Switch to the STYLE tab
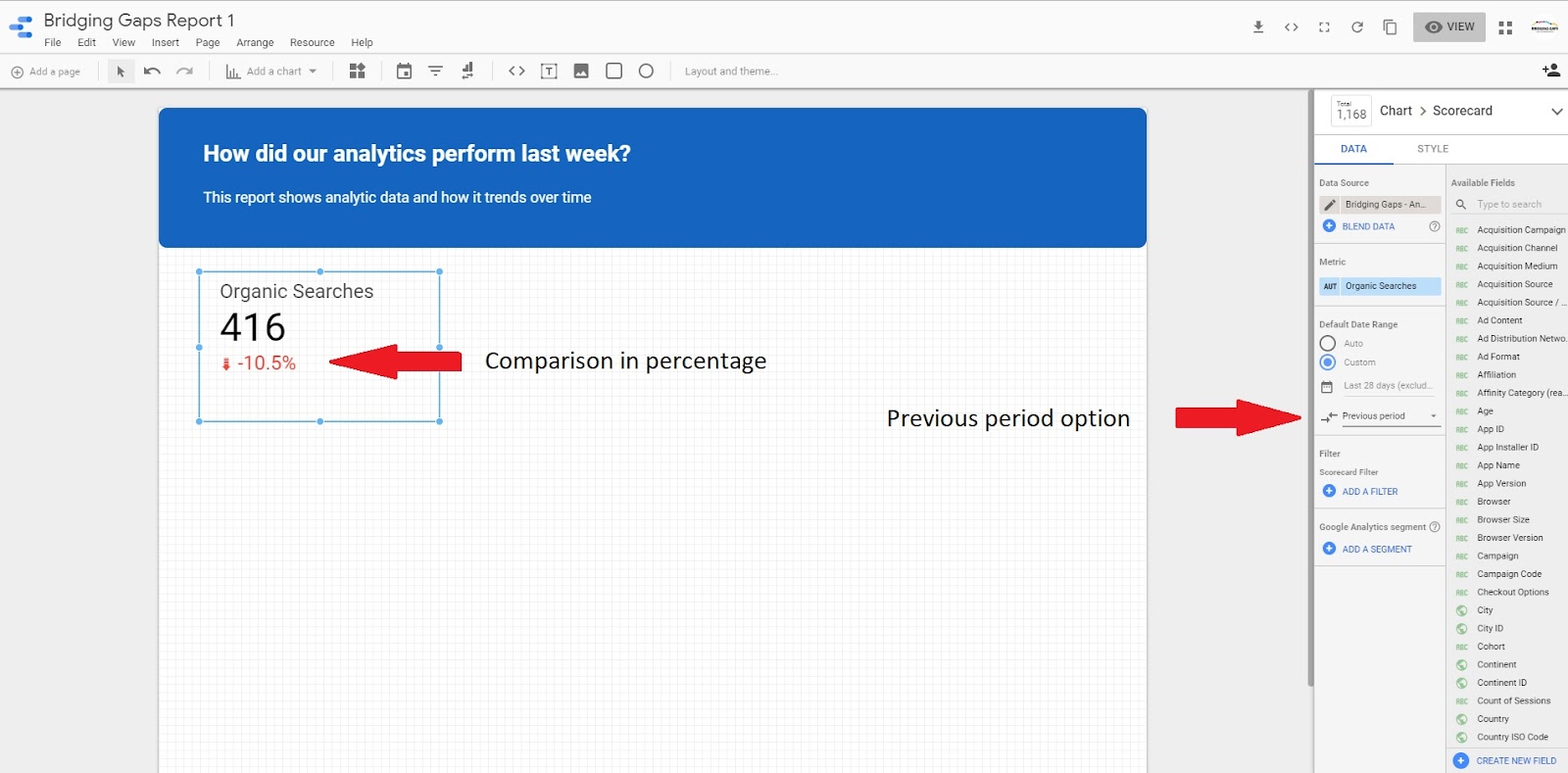The width and height of the screenshot is (1568, 773). (1432, 149)
